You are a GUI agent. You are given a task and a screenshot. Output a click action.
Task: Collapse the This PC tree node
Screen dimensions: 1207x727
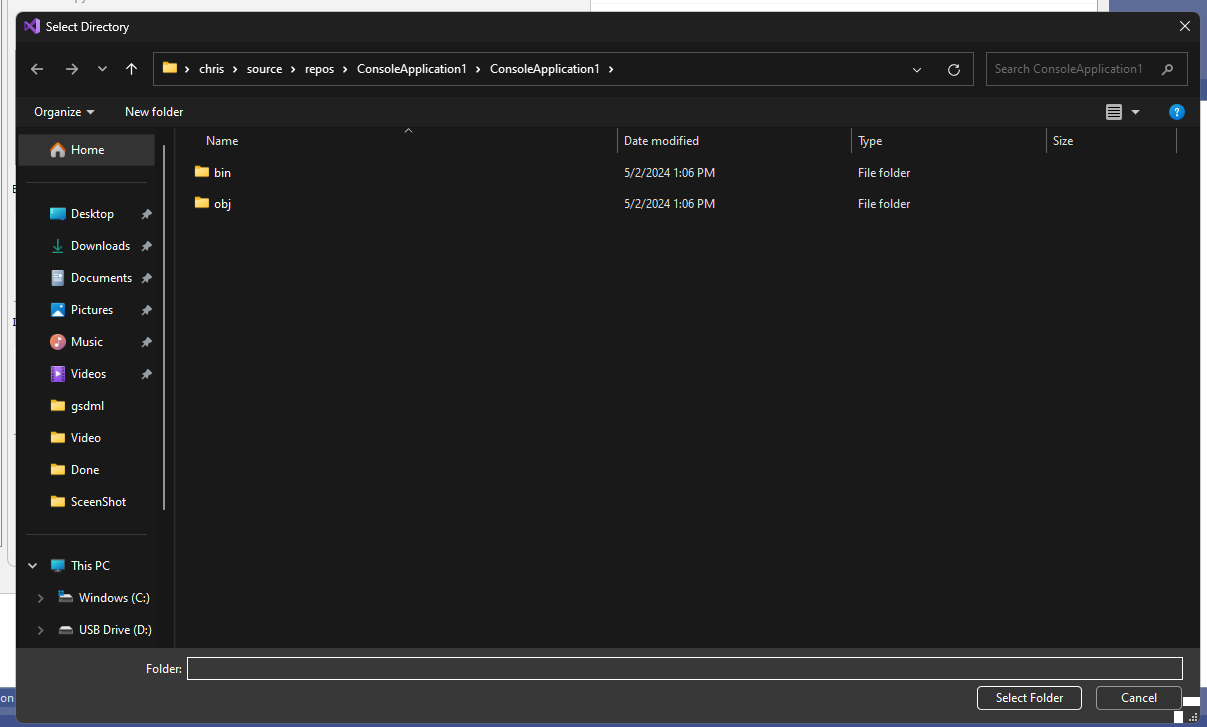[x=33, y=566]
